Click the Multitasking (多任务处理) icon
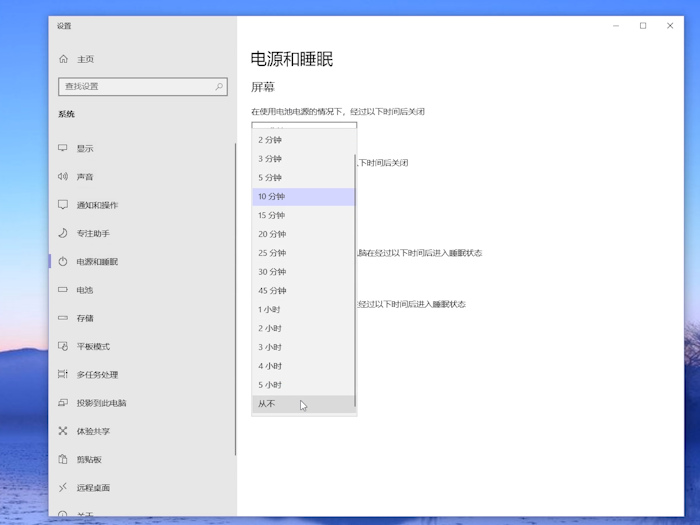 coord(63,374)
